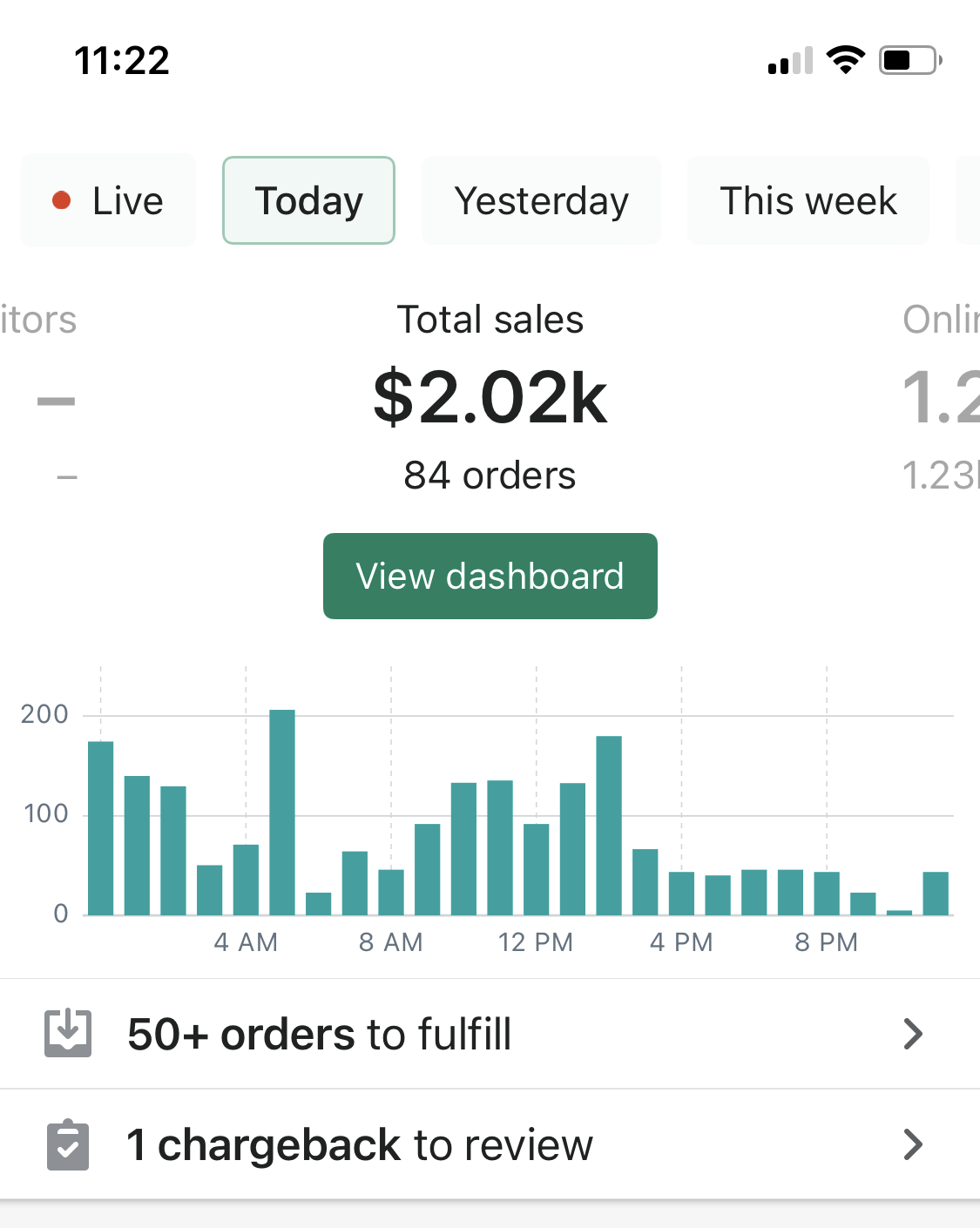Tap the 84 orders text
Image resolution: width=980 pixels, height=1228 pixels.
coord(490,476)
